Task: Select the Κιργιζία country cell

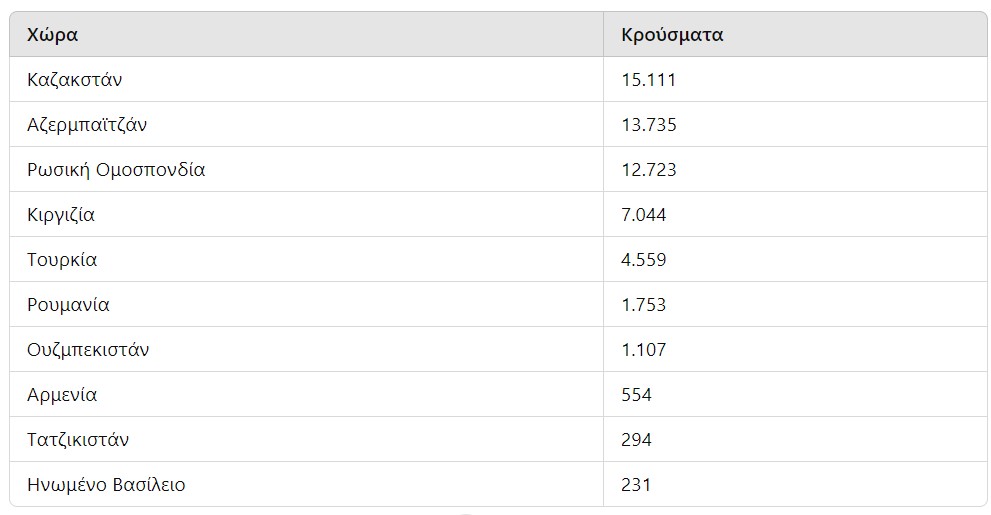Action: 307,214
